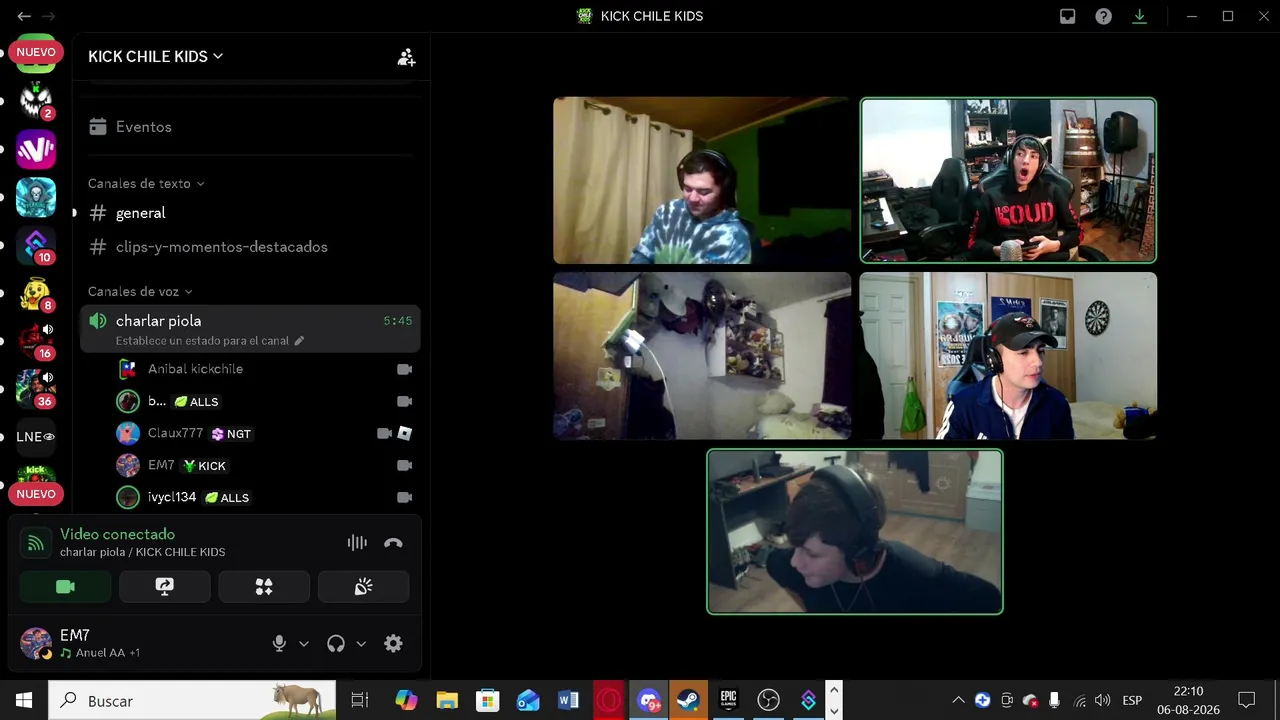1280x720 pixels.
Task: Open the server with badge 16
Action: 36,341
